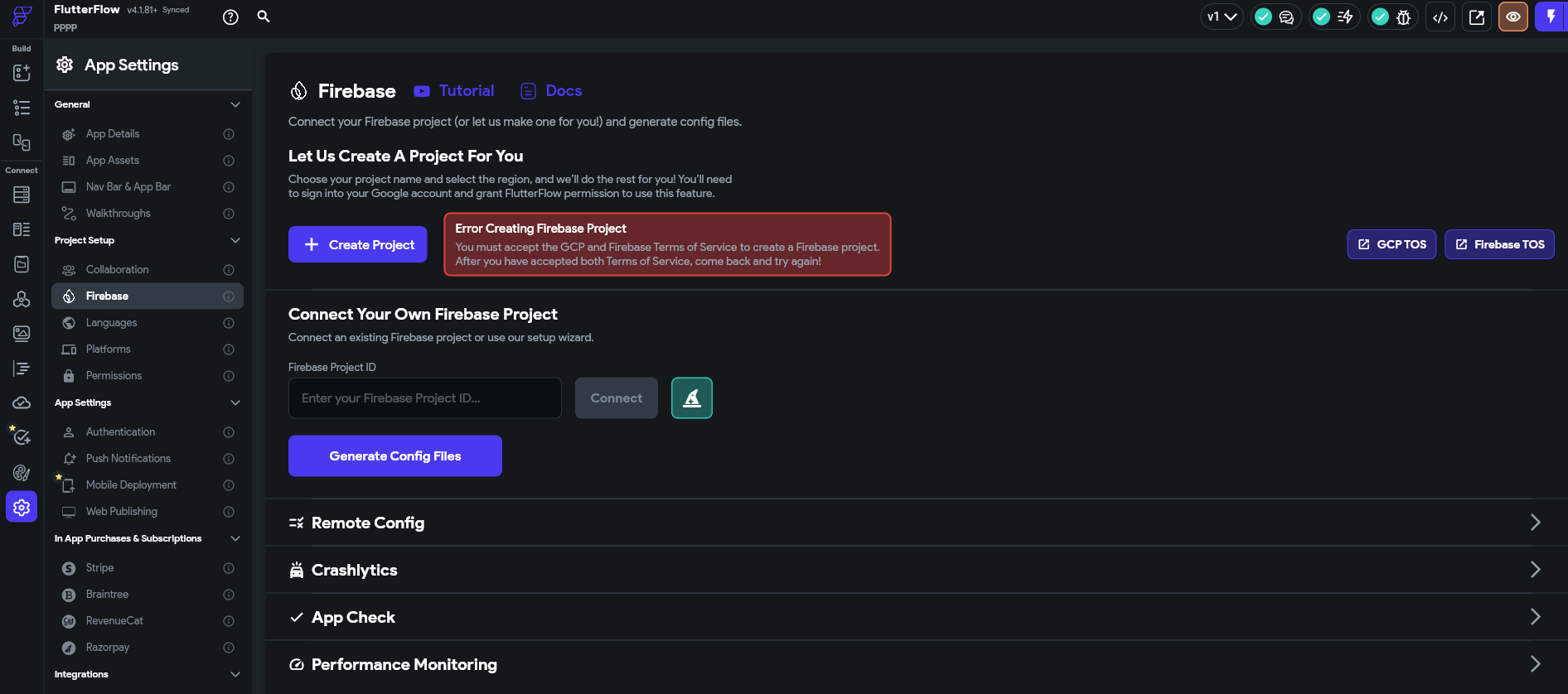Open the FlutterFlow logo home icon

point(22,17)
